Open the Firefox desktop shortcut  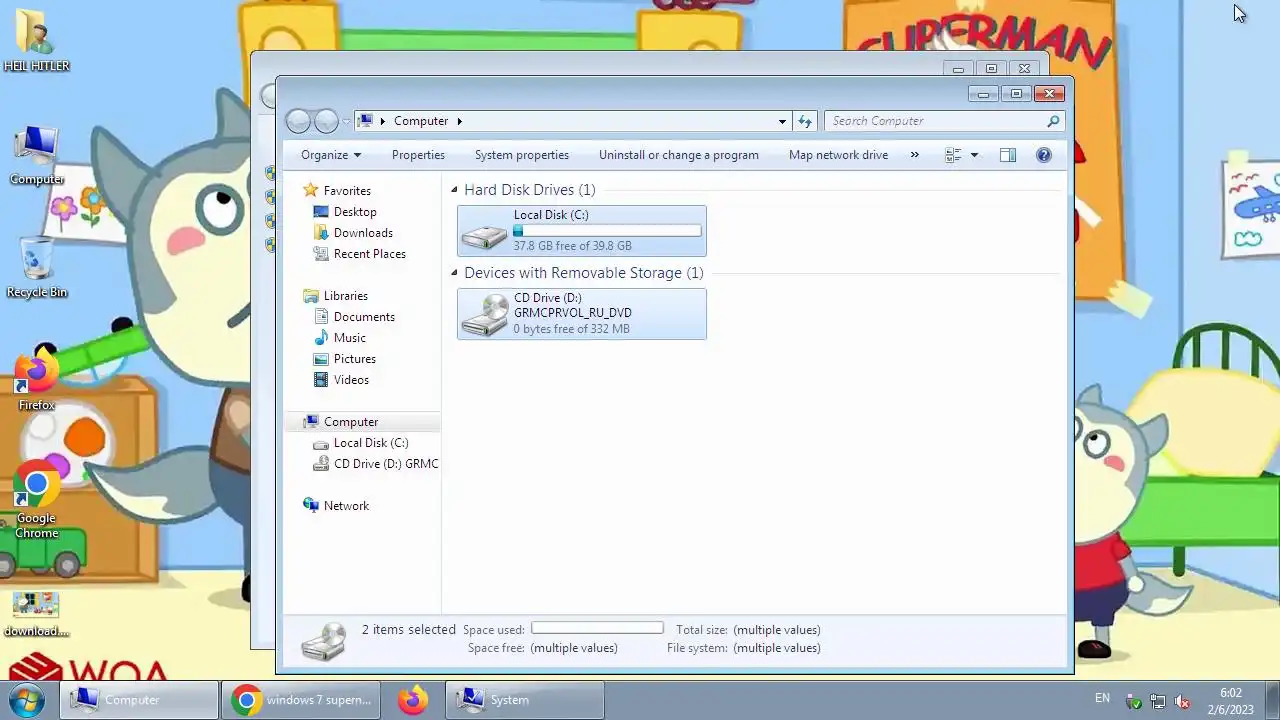click(37, 381)
